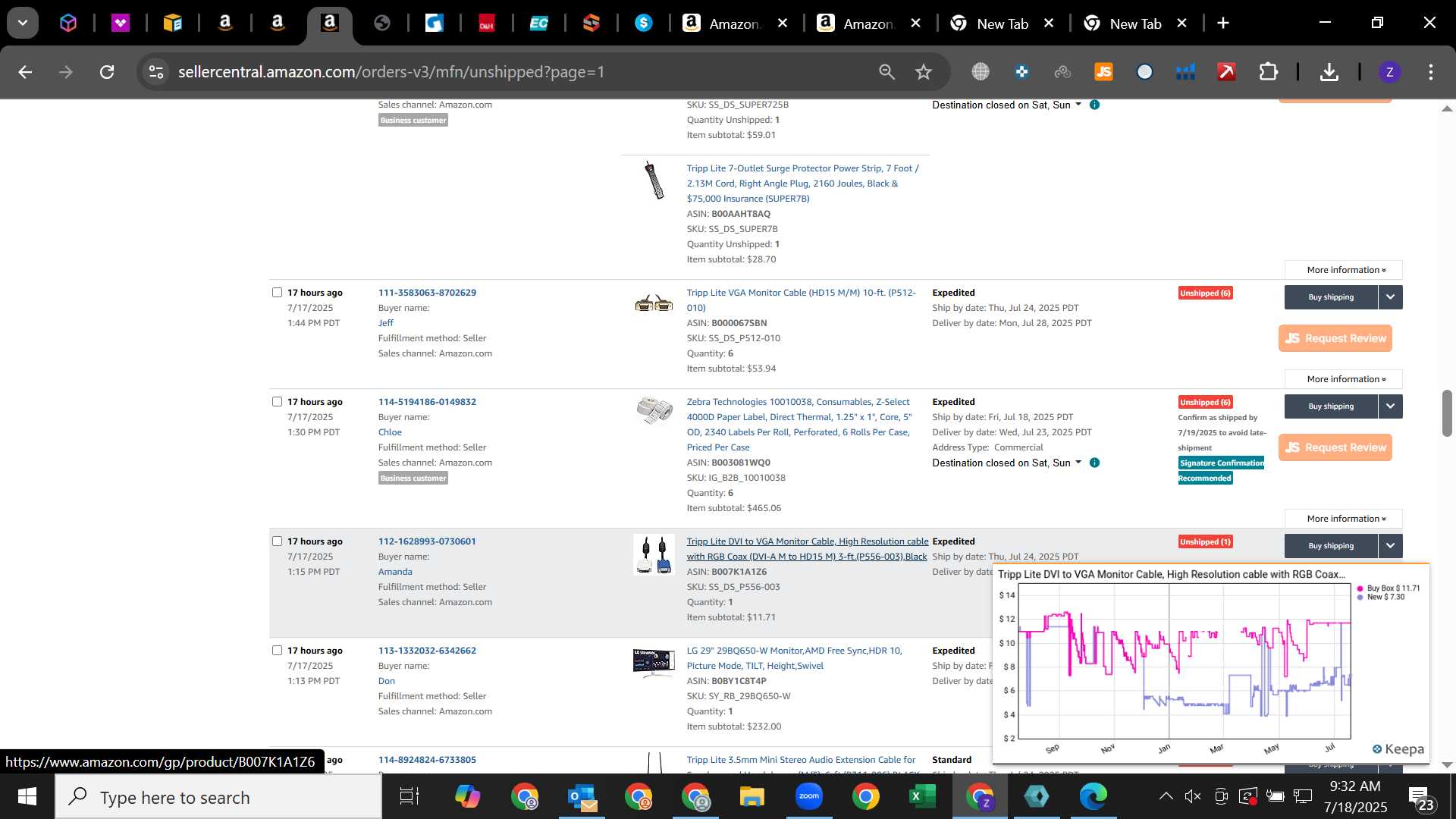Viewport: 1456px width, 819px height.
Task: Open LG 29" monitor product listing
Action: click(794, 658)
